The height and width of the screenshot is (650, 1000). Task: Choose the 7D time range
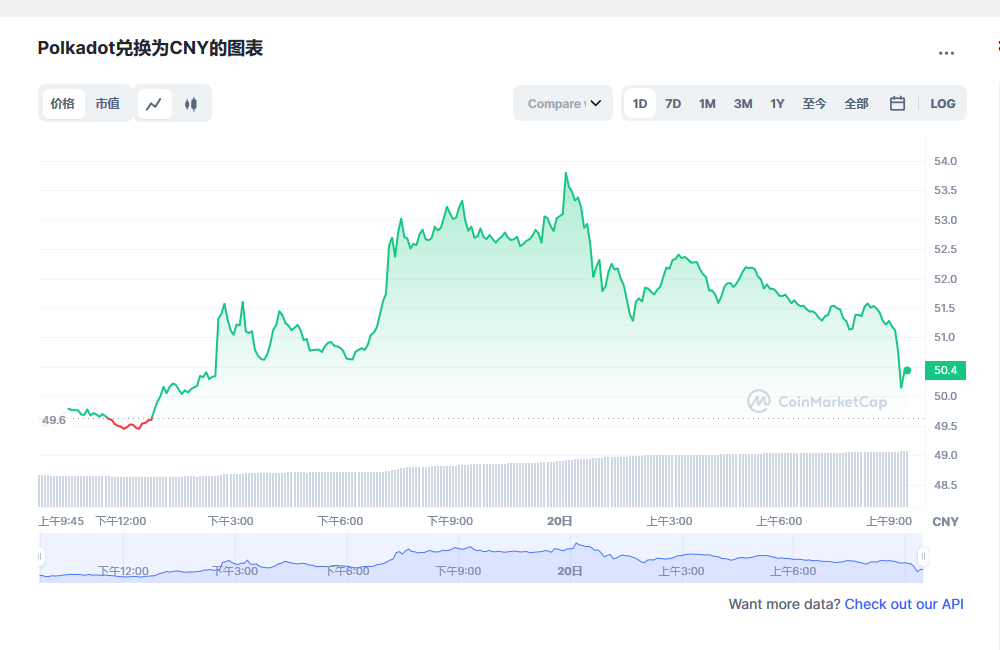[673, 104]
